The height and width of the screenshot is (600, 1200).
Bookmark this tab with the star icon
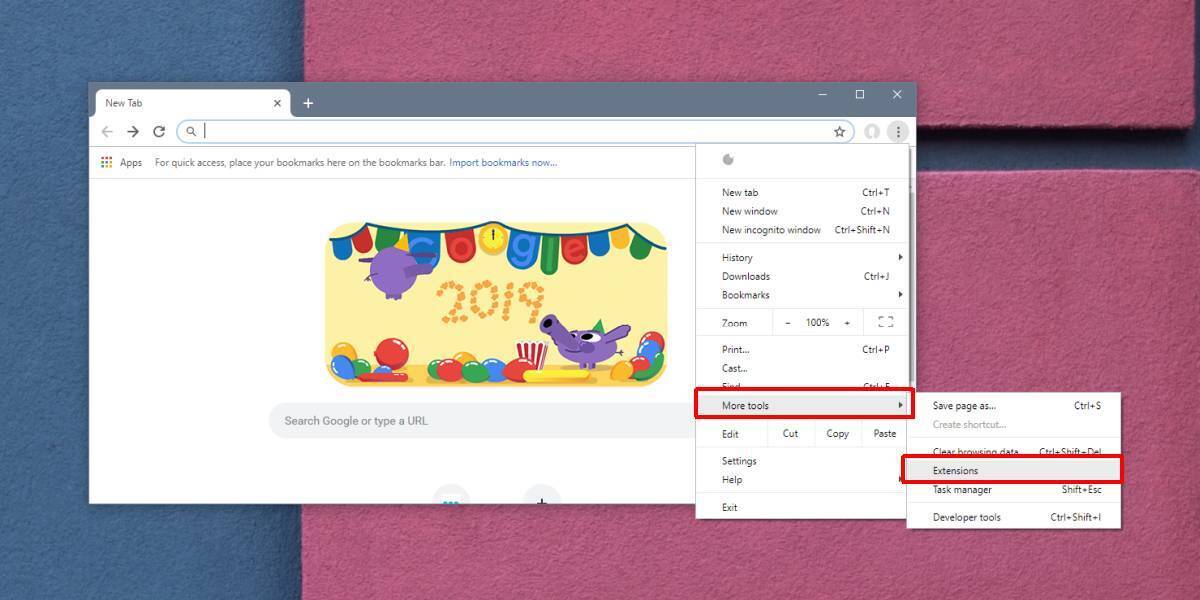[839, 131]
